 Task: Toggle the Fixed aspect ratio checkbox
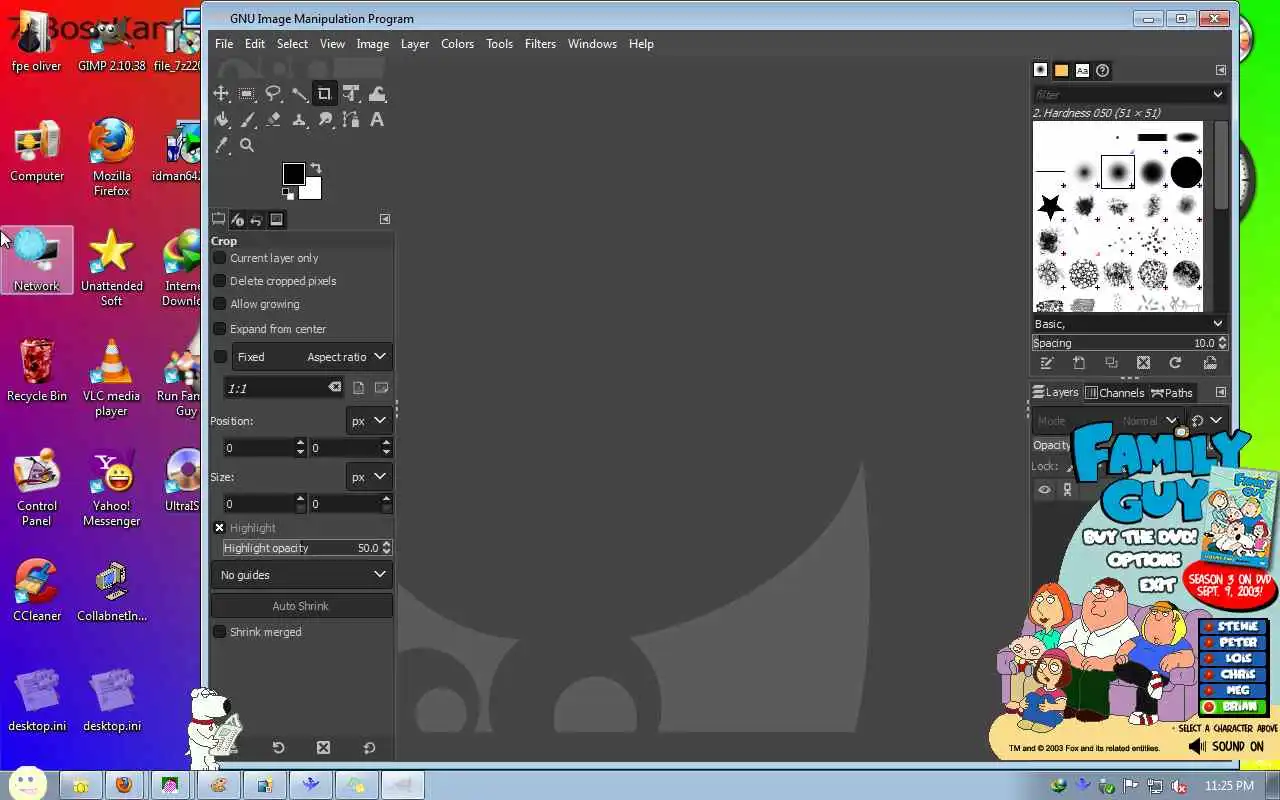[x=221, y=357]
